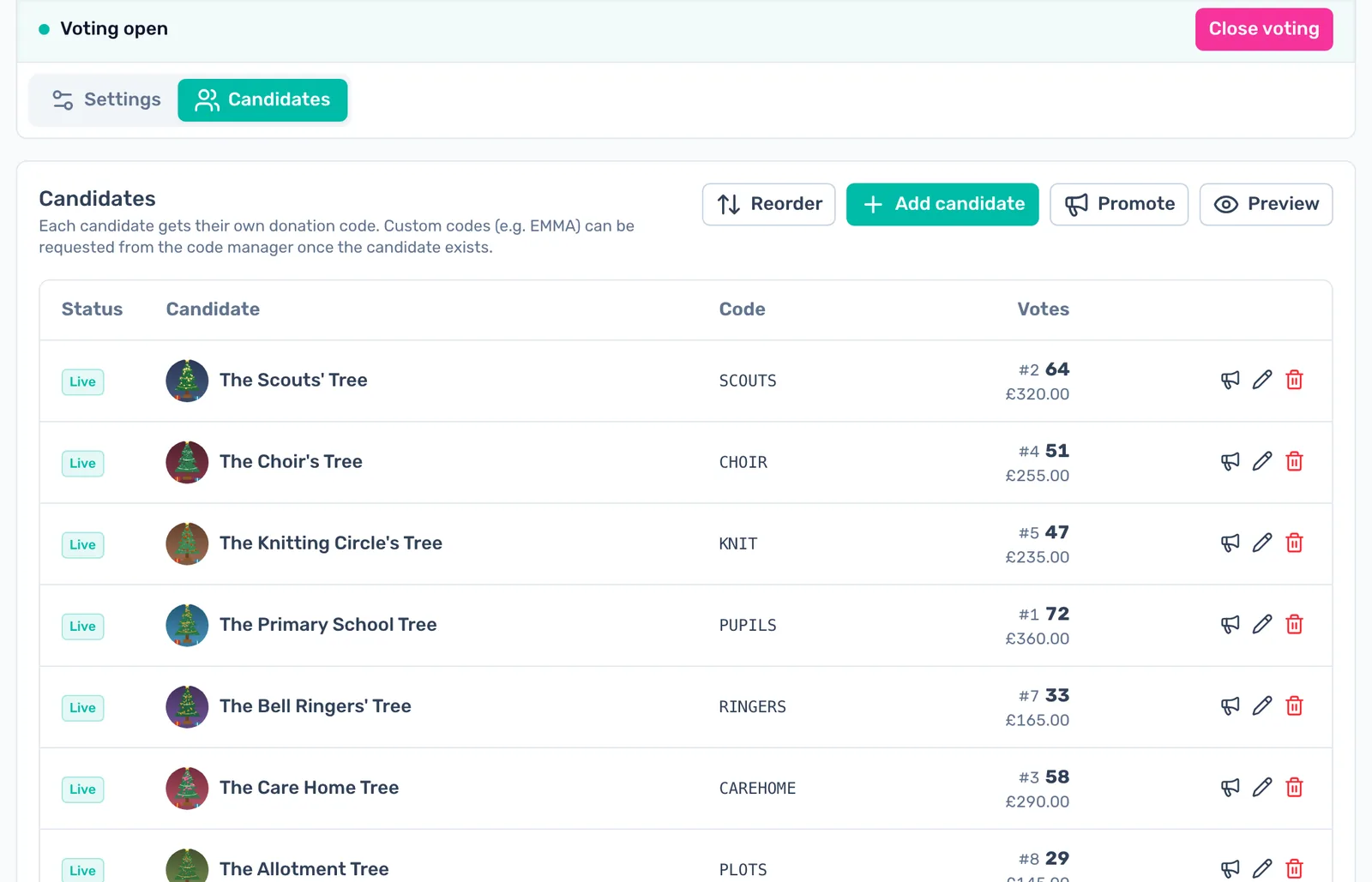Switch to the Settings tab

(x=105, y=100)
